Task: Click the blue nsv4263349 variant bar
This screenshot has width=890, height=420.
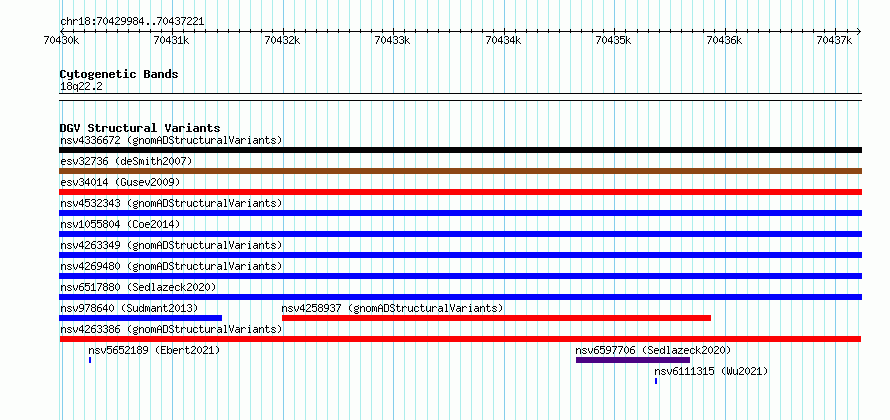Action: pos(460,255)
